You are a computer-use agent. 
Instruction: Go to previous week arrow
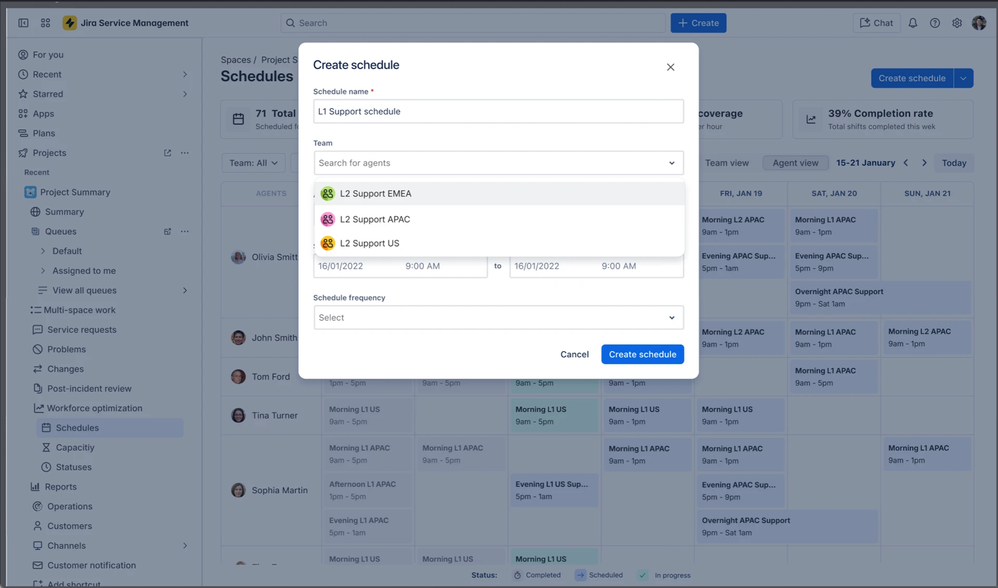point(906,163)
